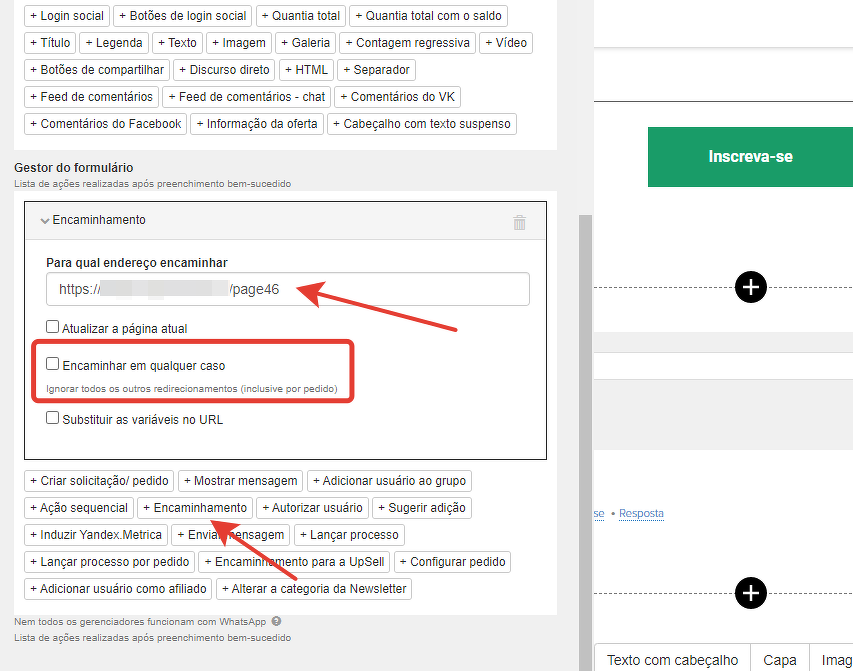The height and width of the screenshot is (671, 853).
Task: Click the upper black plus add-block icon
Action: coord(751,287)
